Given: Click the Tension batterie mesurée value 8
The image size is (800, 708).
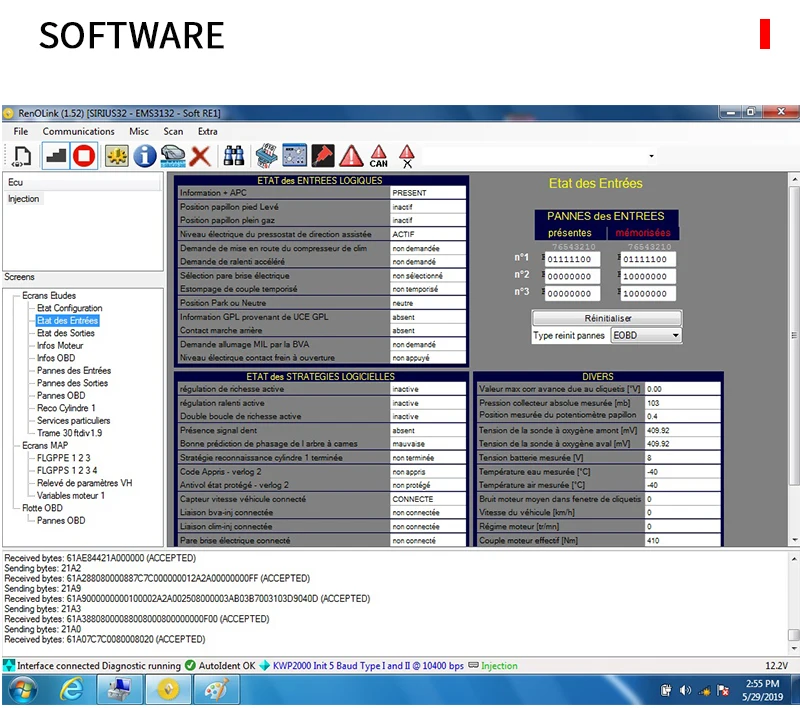Looking at the screenshot, I should tap(683, 458).
